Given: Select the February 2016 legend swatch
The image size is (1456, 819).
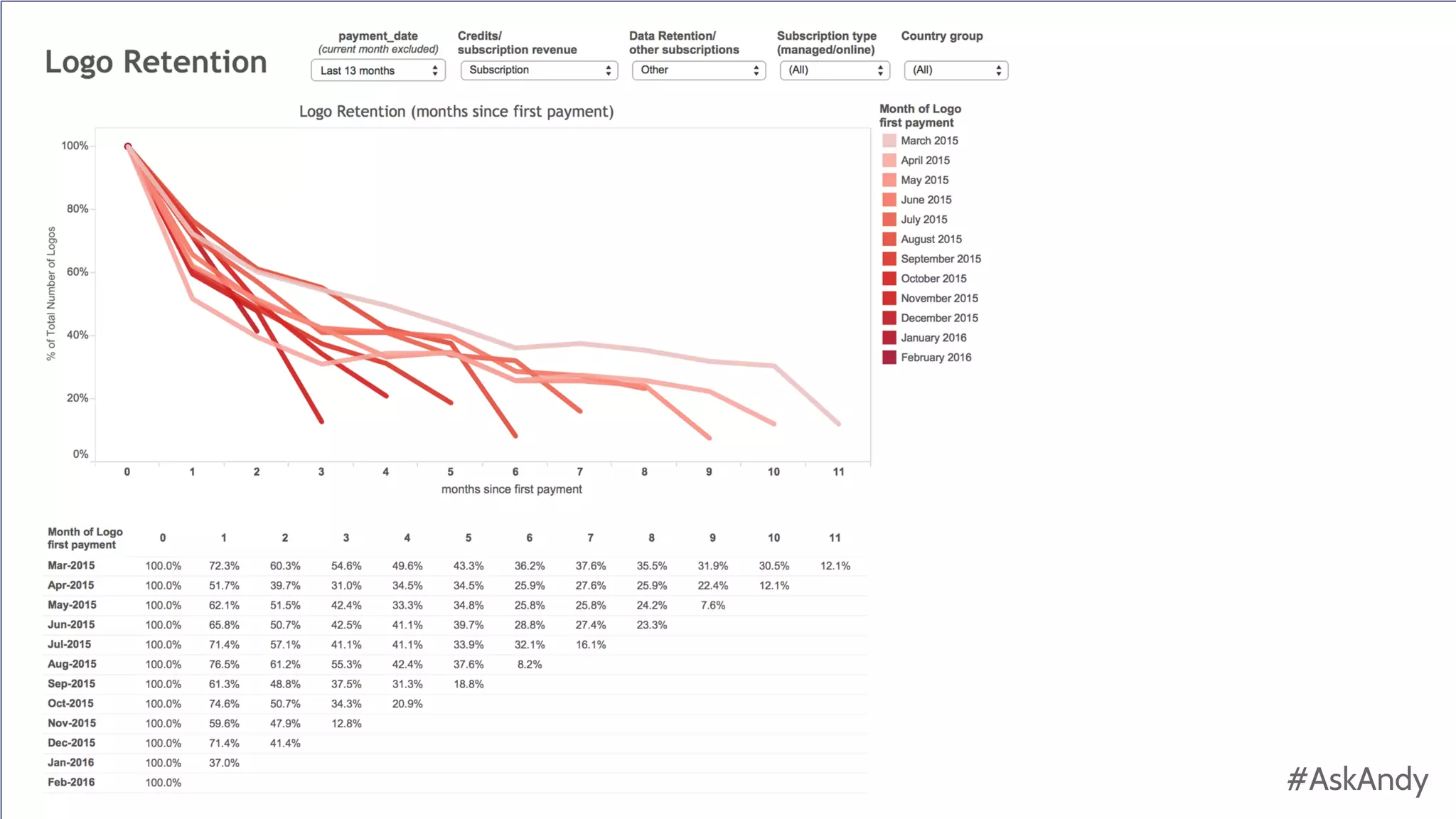Looking at the screenshot, I should coord(889,358).
